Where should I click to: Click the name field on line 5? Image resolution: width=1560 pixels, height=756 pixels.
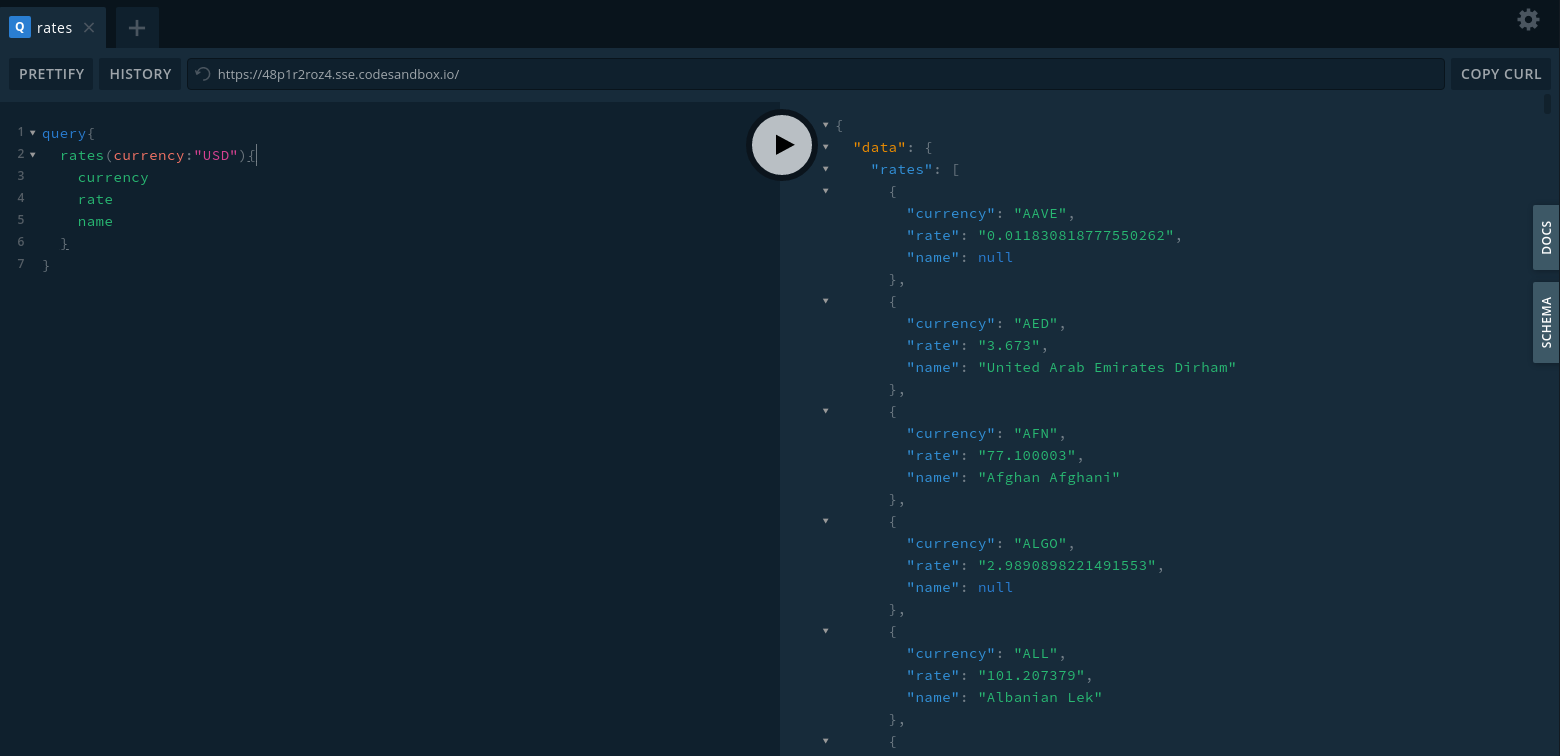tap(95, 221)
